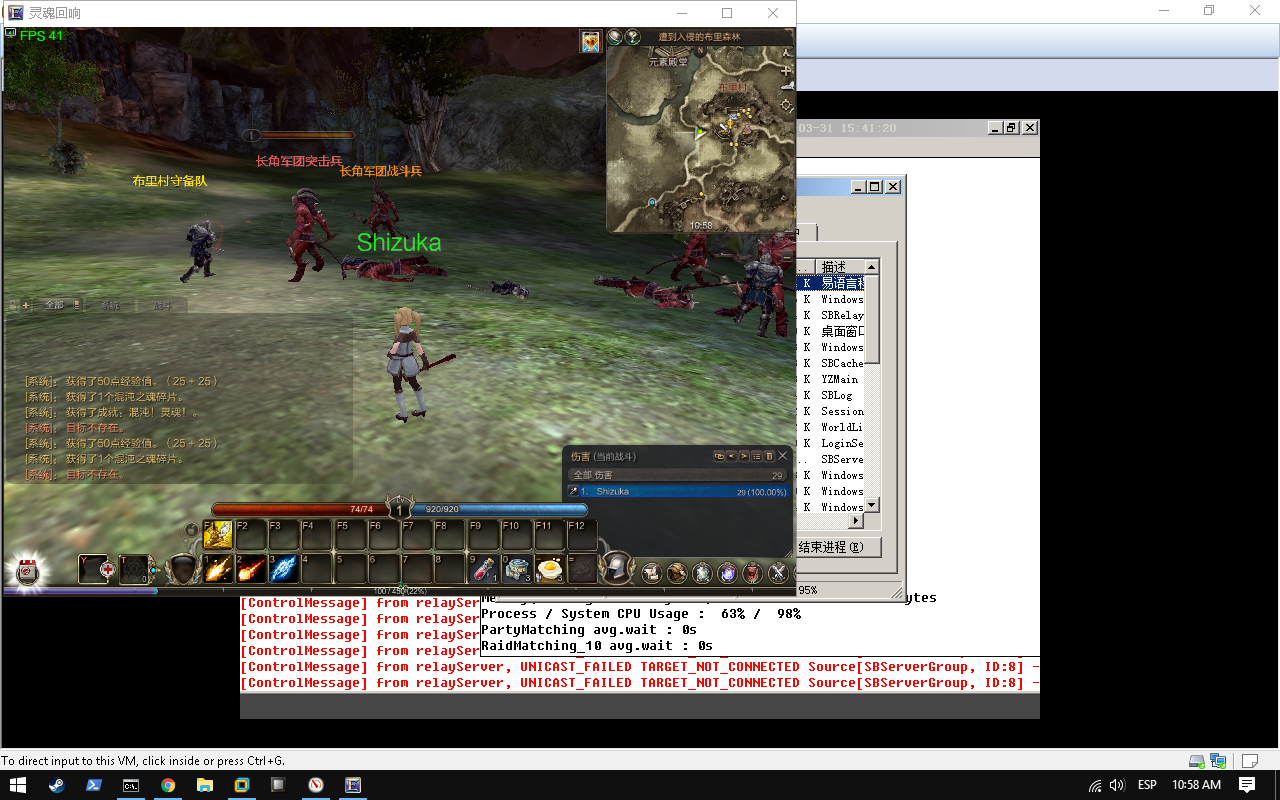Open the second round menu icon in bottom bar
Viewport: 1280px width, 800px height.
coord(677,572)
